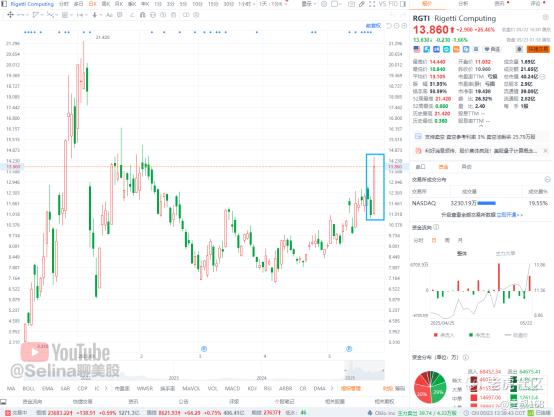554x417 pixels.
Task: Click the 资金分布 pie chart
Action: (x=430, y=387)
